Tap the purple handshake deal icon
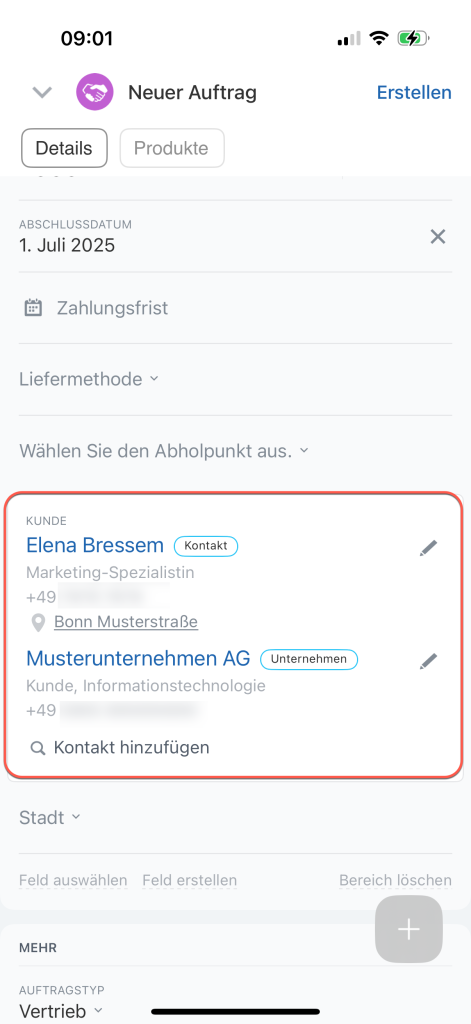Screen dimensions: 471x1024 coord(95,92)
